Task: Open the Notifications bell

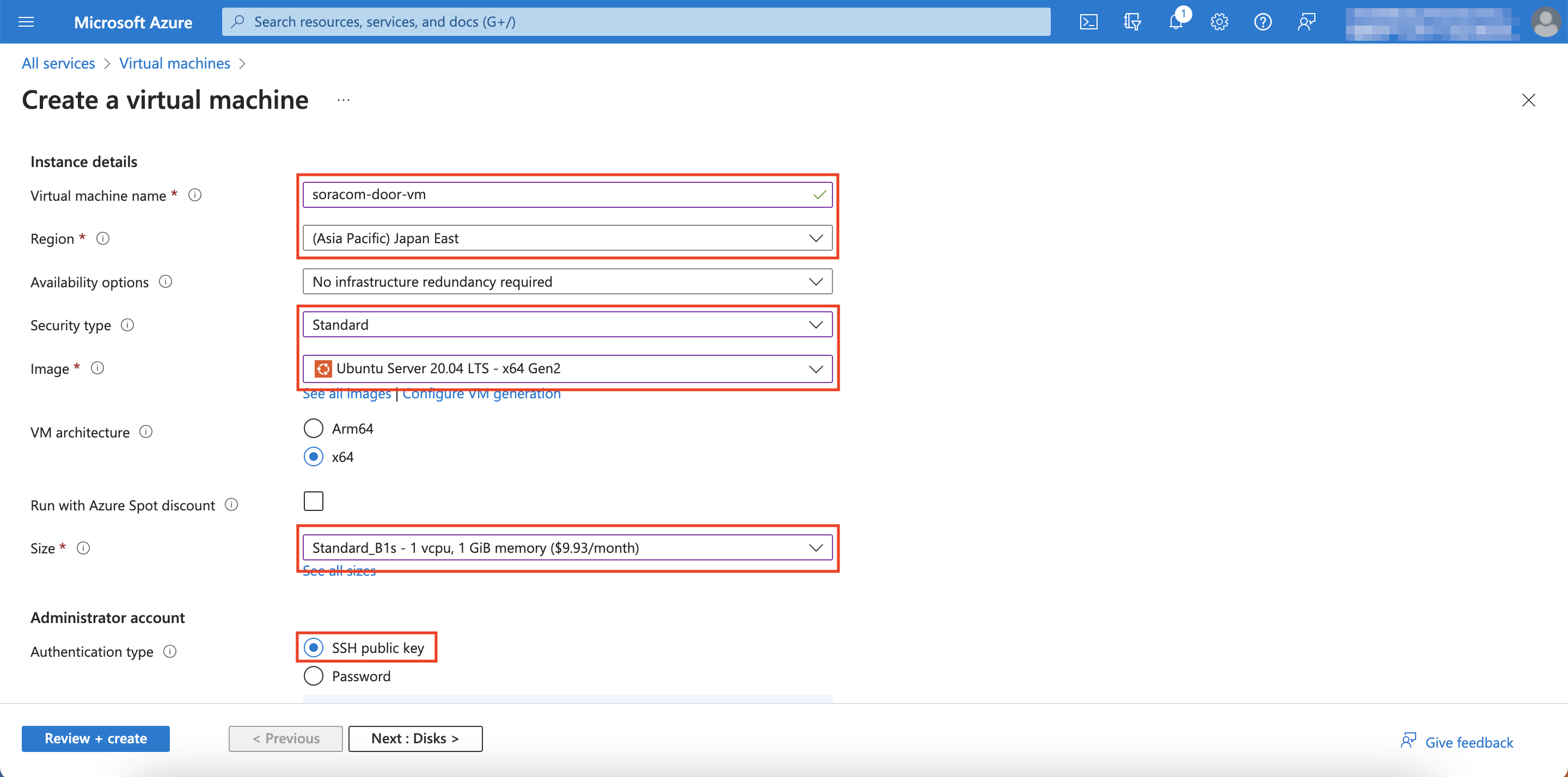Action: tap(1175, 21)
